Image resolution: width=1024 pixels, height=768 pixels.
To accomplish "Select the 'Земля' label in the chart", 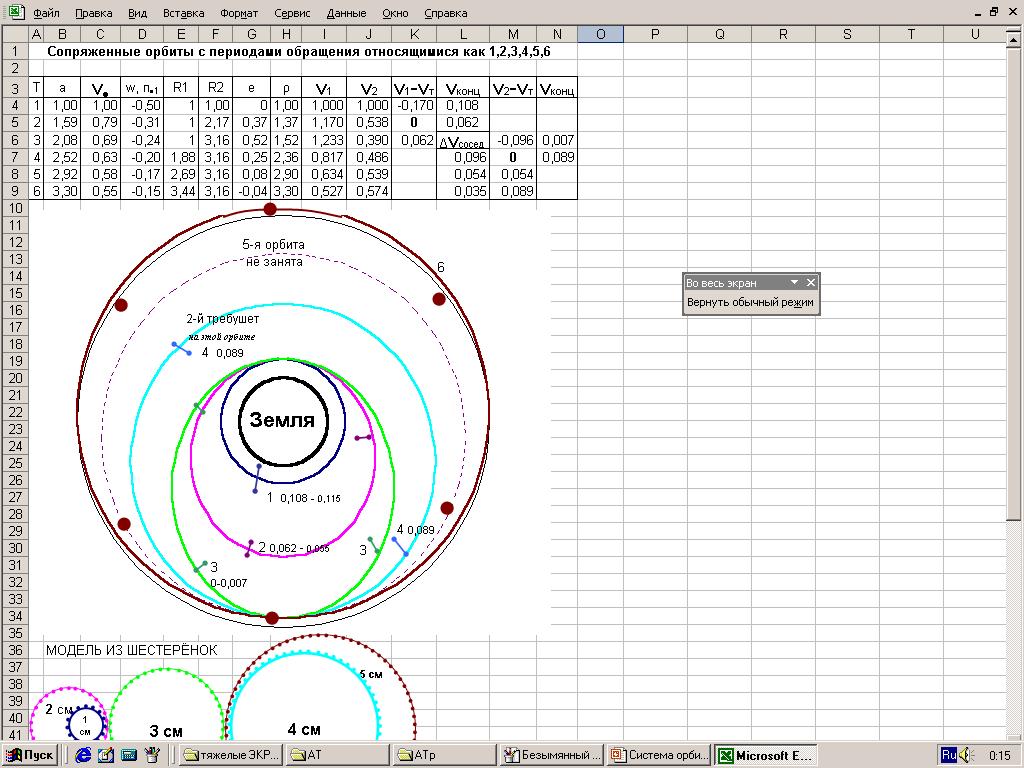I will (x=282, y=420).
